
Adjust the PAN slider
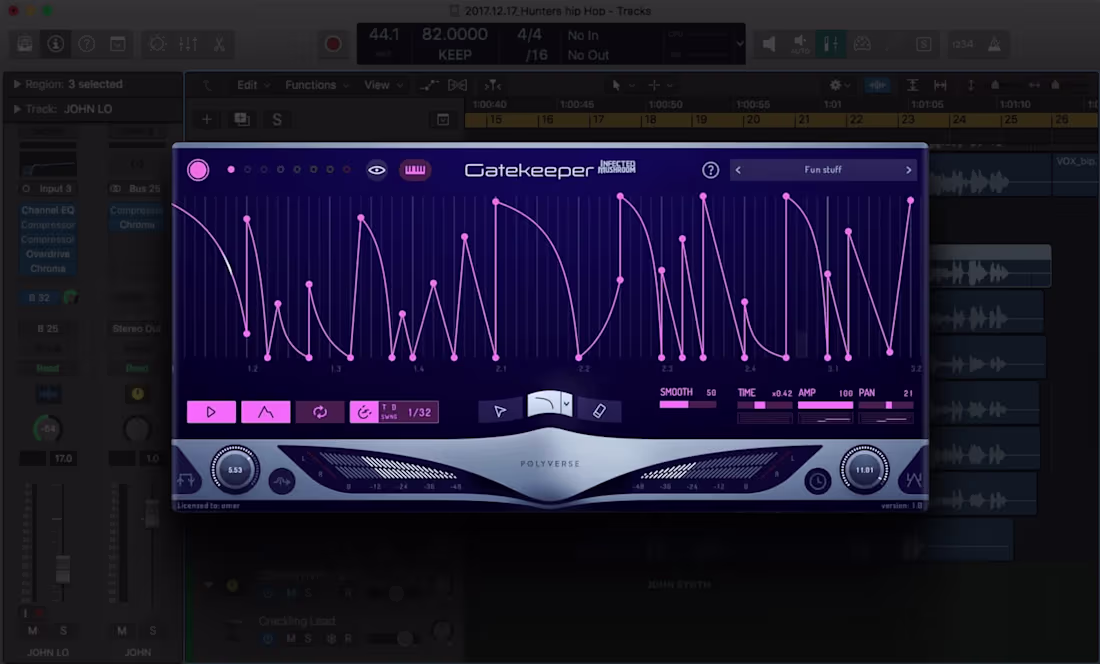tap(886, 405)
